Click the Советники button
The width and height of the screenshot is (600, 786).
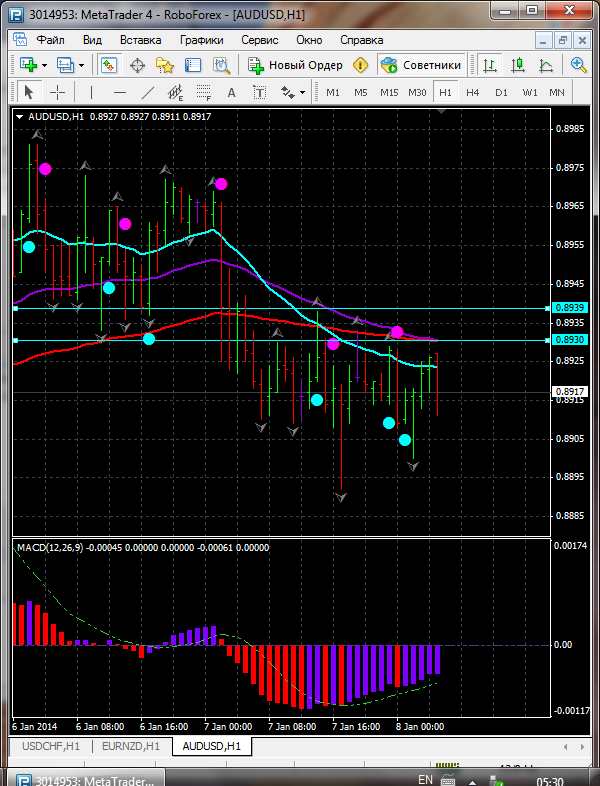421,65
